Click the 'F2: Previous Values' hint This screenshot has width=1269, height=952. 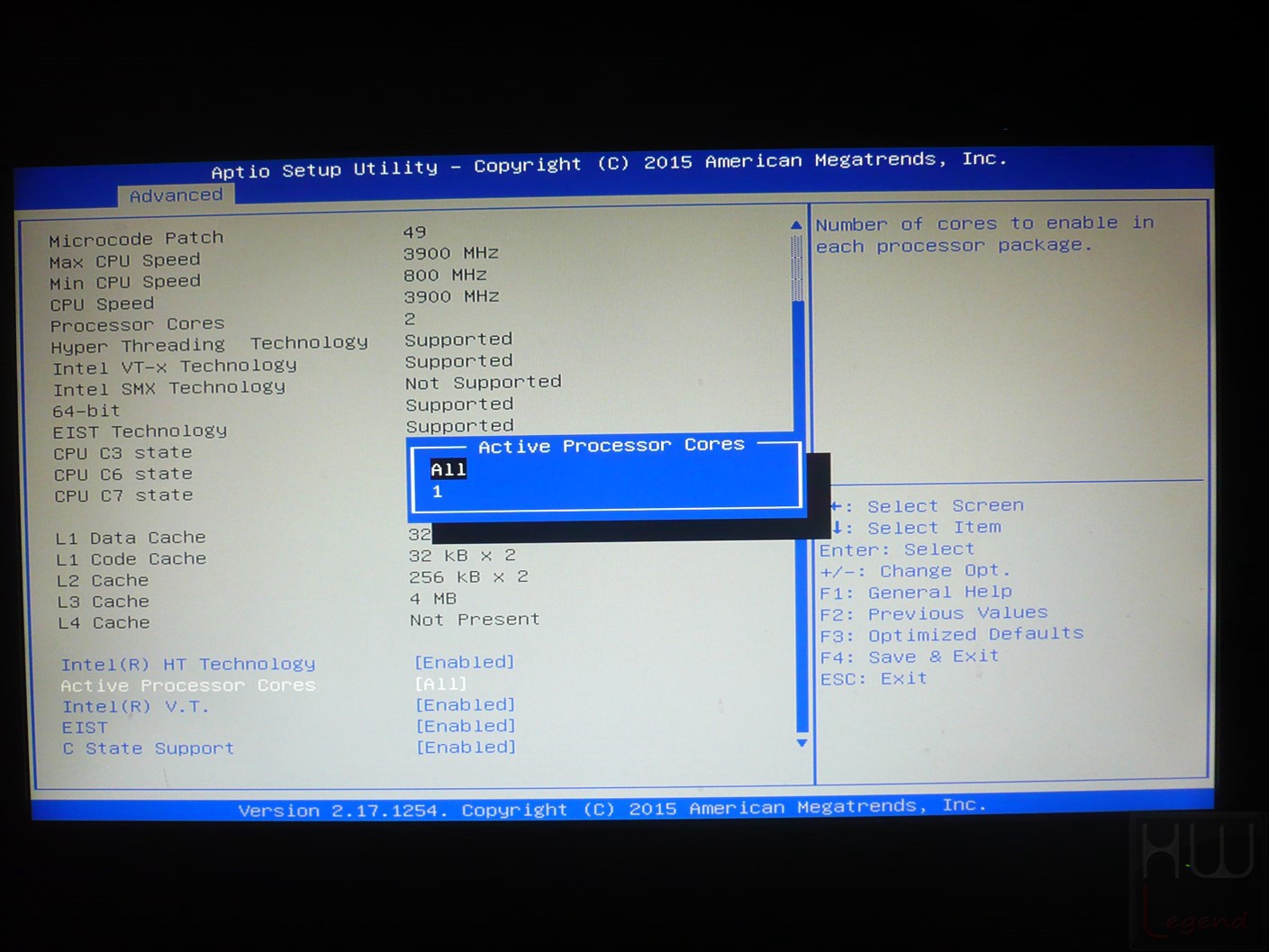pos(934,614)
